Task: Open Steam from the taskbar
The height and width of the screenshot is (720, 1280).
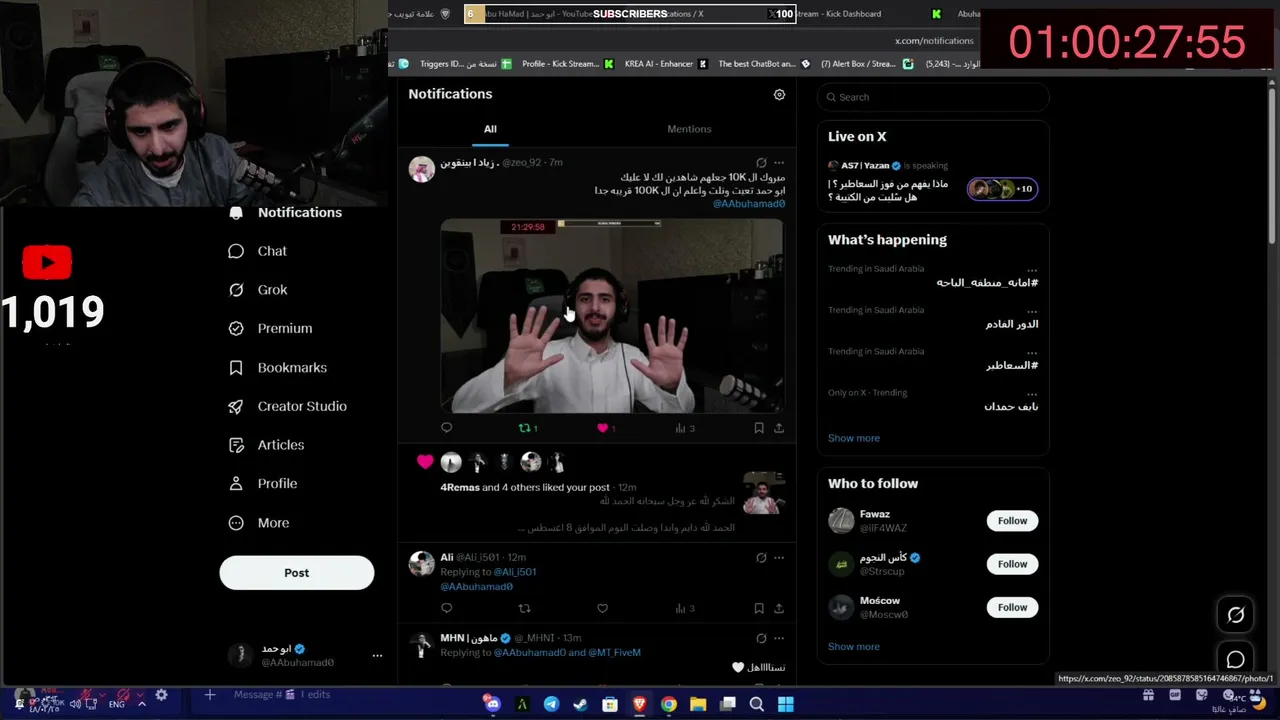Action: [580, 704]
